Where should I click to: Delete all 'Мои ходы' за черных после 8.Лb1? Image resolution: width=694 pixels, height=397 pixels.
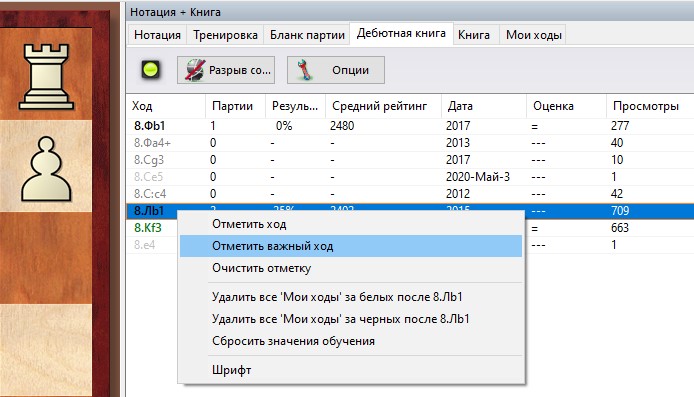[x=351, y=319]
